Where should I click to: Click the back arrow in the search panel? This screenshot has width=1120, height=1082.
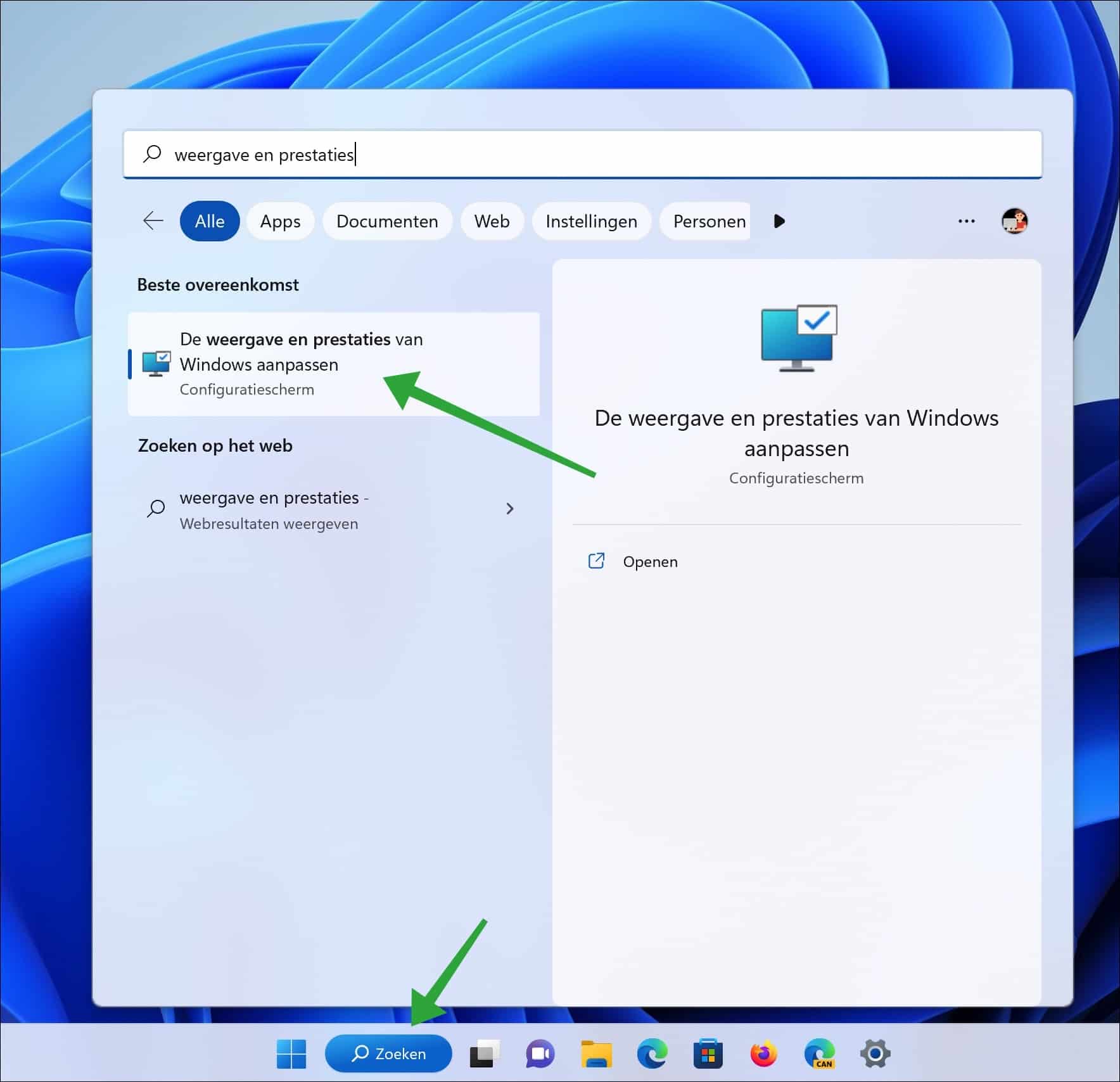(x=152, y=221)
